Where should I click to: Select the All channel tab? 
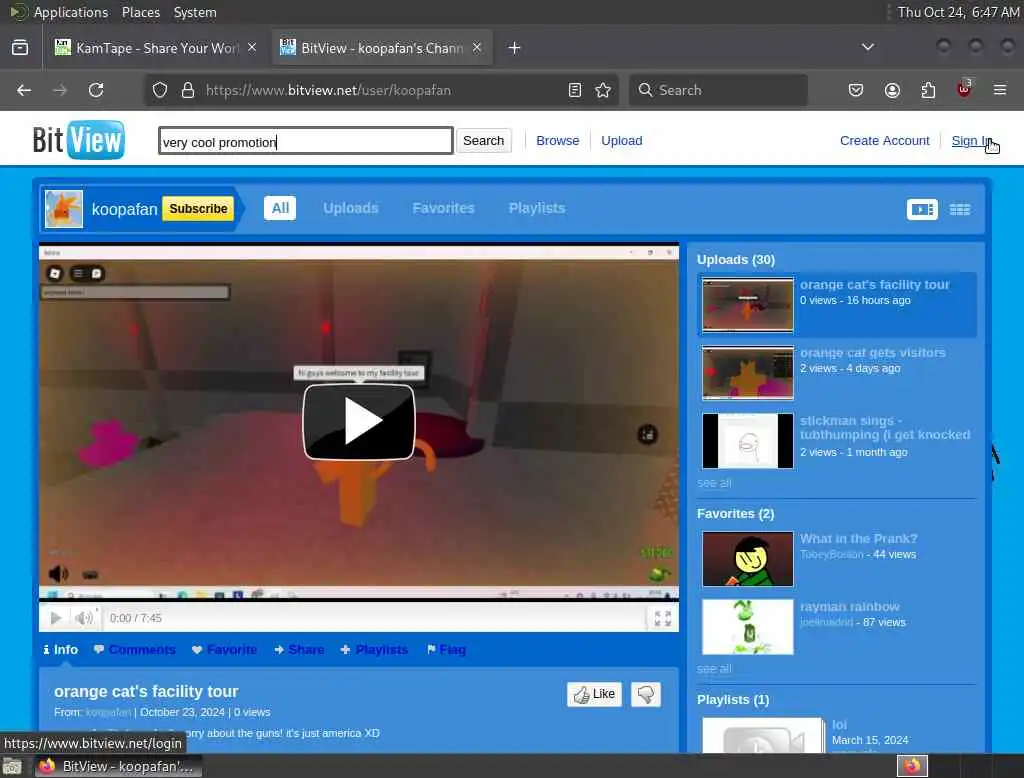pos(280,208)
